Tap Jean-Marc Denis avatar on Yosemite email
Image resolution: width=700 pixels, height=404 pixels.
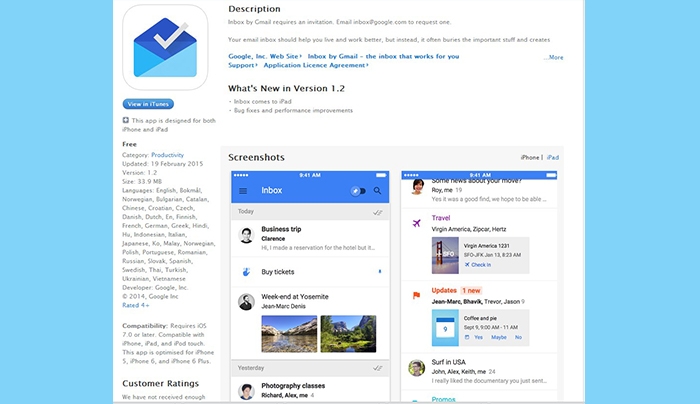(246, 302)
